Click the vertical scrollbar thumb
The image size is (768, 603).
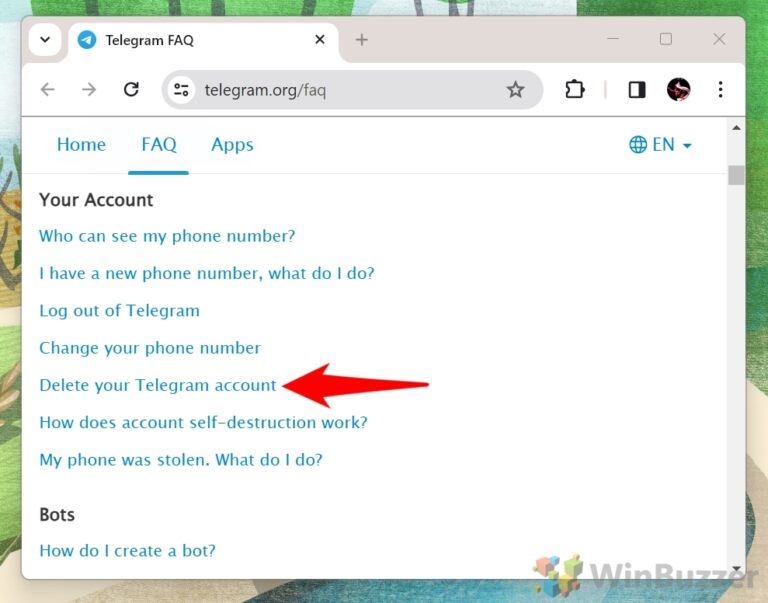[736, 175]
